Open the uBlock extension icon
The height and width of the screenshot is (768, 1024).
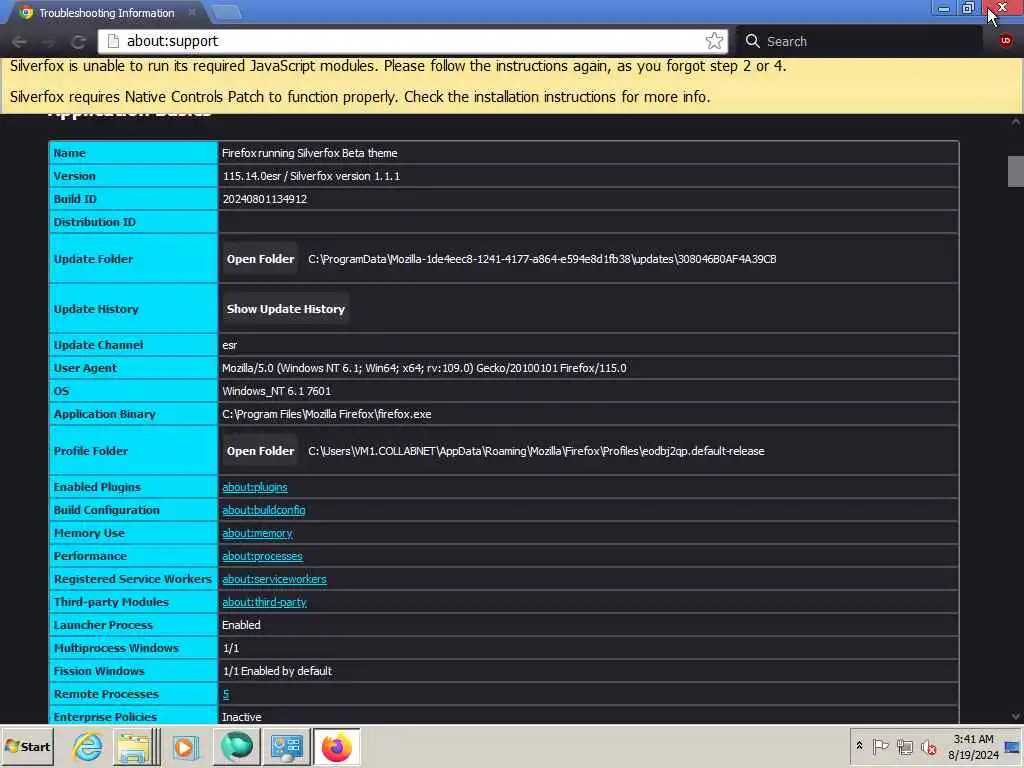pyautogui.click(x=1006, y=41)
